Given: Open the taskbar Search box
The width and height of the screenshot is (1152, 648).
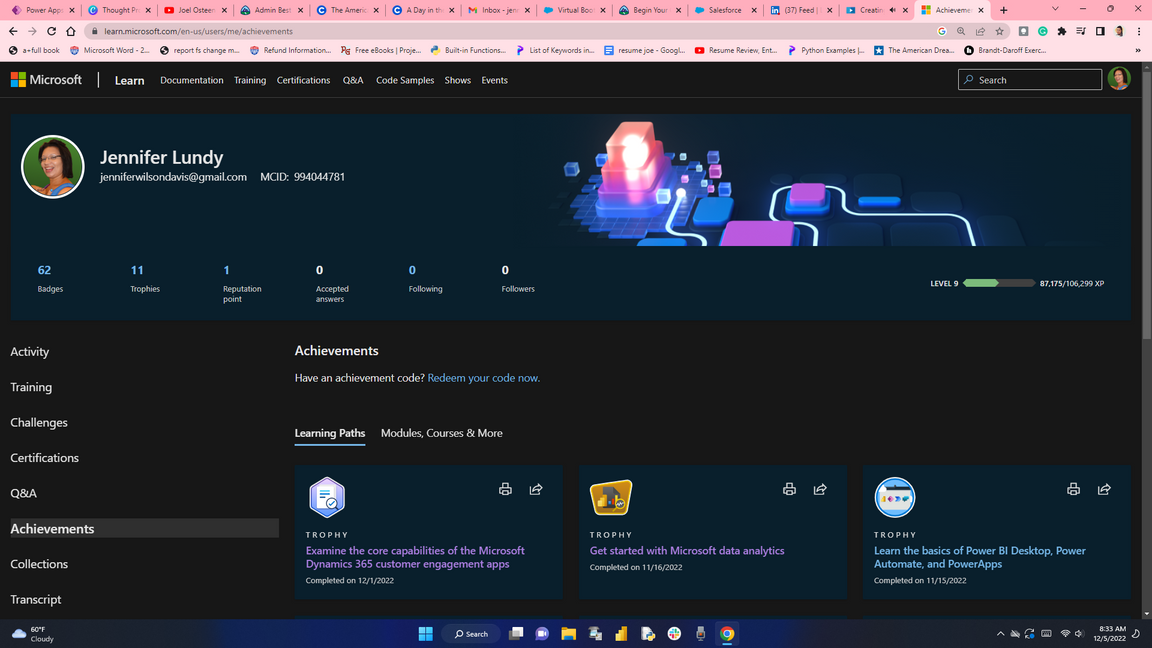Looking at the screenshot, I should pos(471,633).
